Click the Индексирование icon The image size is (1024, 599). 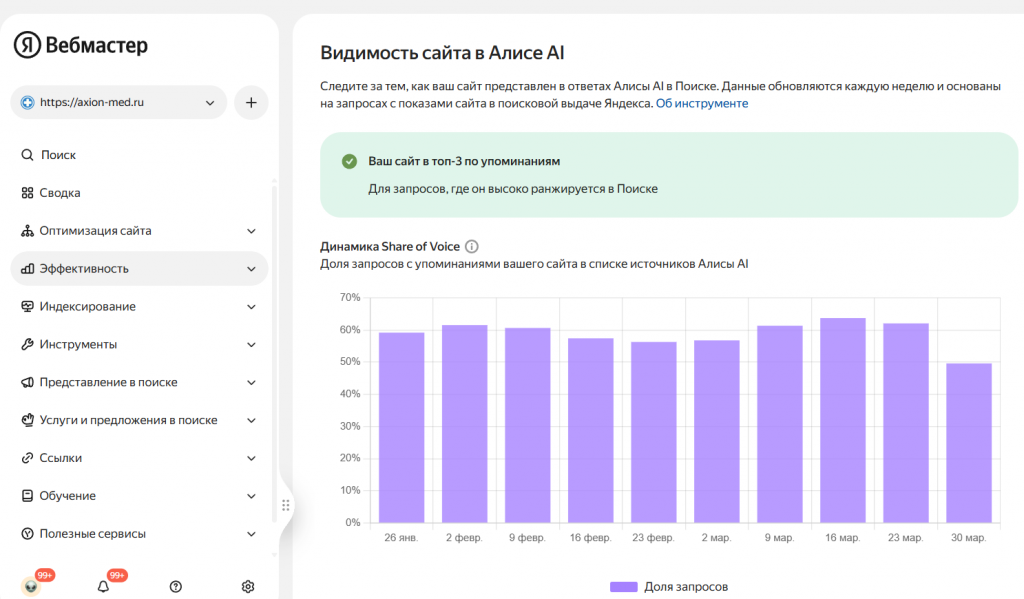click(27, 306)
